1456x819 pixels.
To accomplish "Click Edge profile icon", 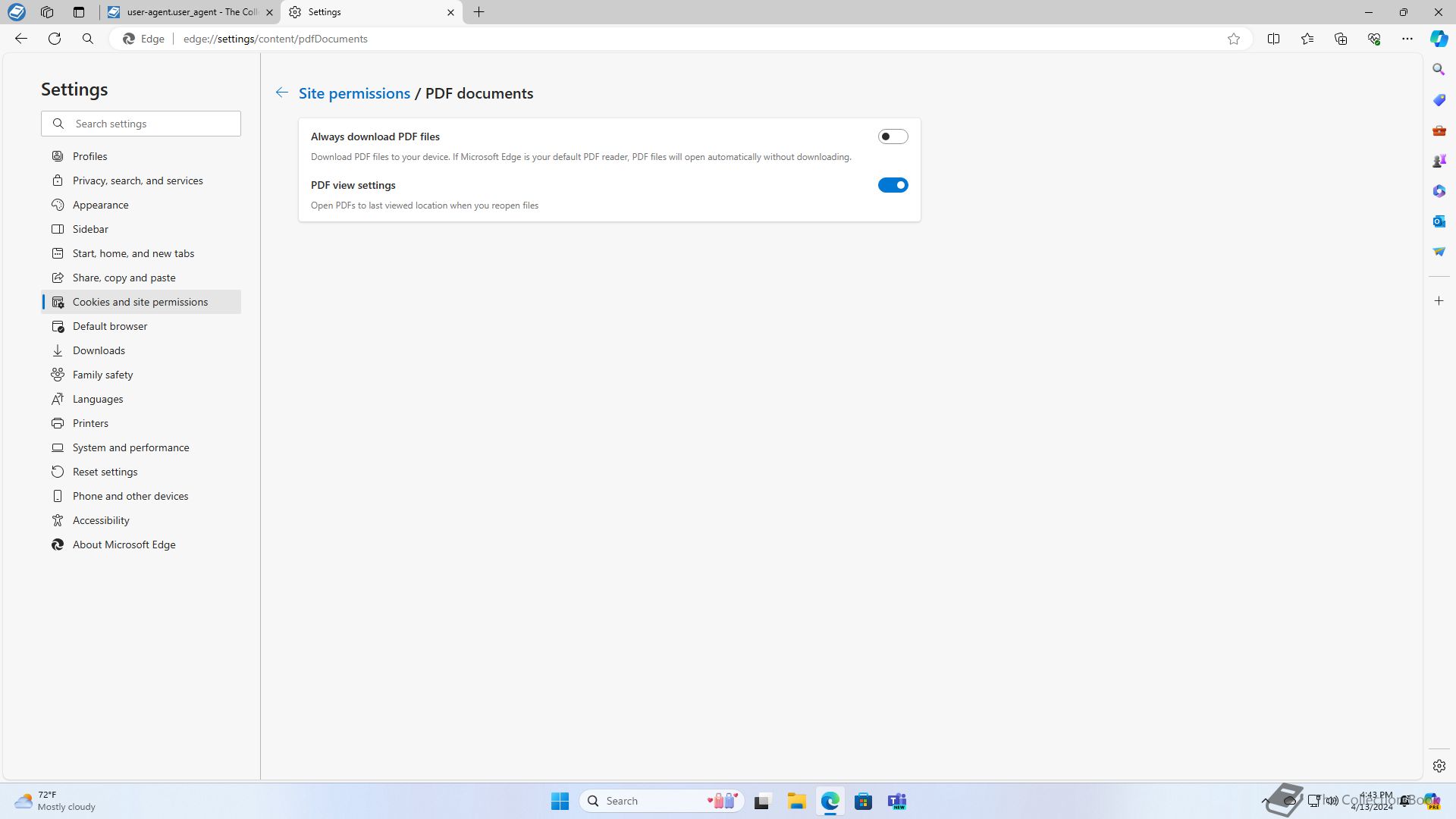I will coord(16,12).
